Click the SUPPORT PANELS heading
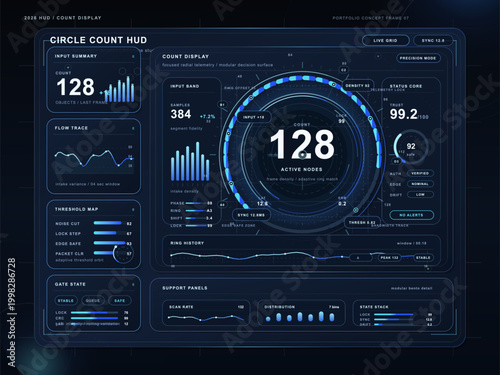 [185, 288]
